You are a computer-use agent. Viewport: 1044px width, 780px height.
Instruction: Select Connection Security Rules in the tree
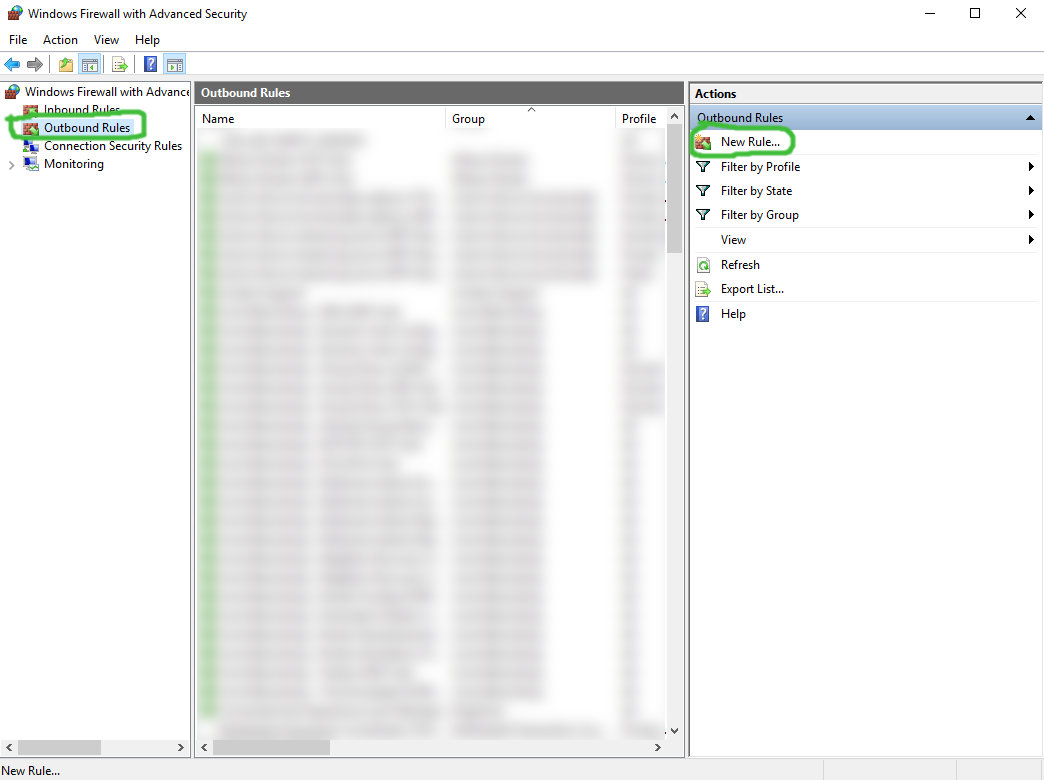pyautogui.click(x=113, y=146)
